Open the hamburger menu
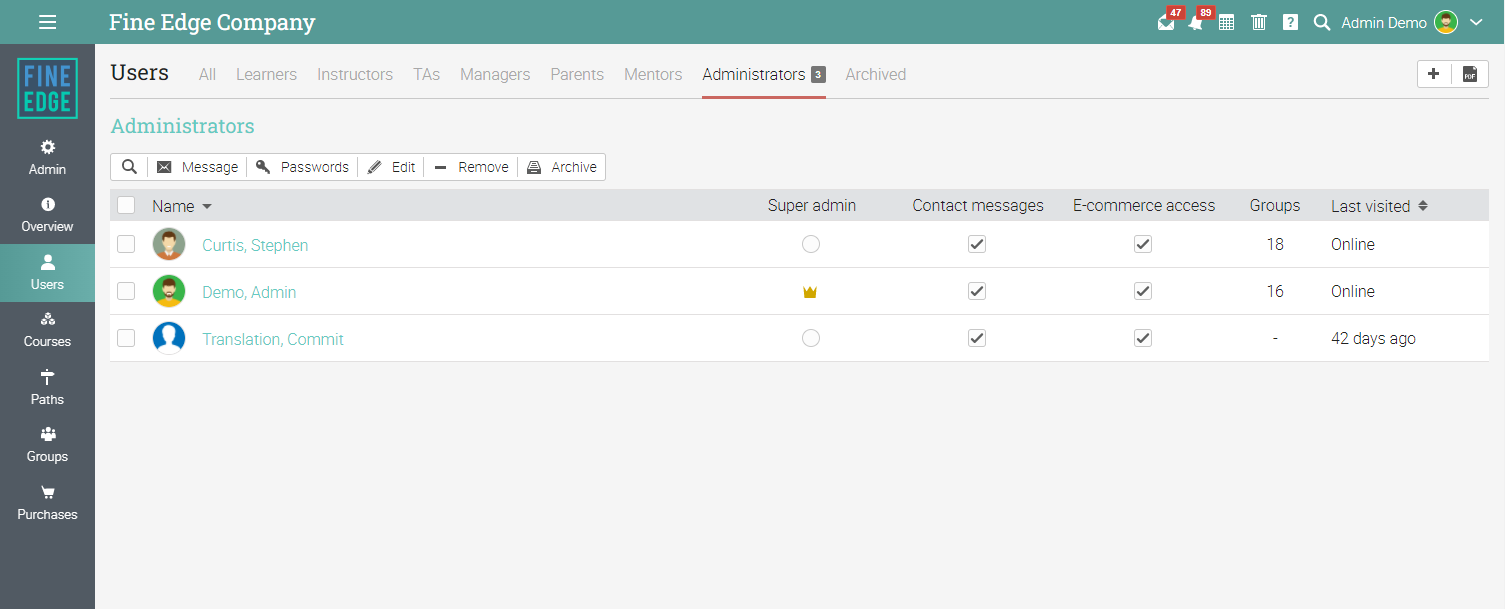The height and width of the screenshot is (609, 1505). 47,22
